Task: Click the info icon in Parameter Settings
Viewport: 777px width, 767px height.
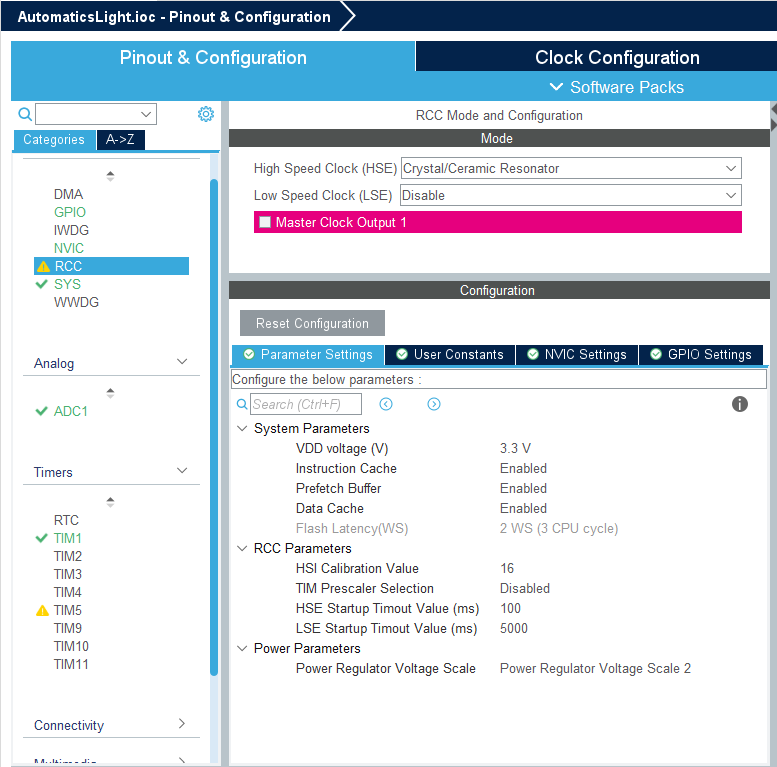Action: (740, 404)
